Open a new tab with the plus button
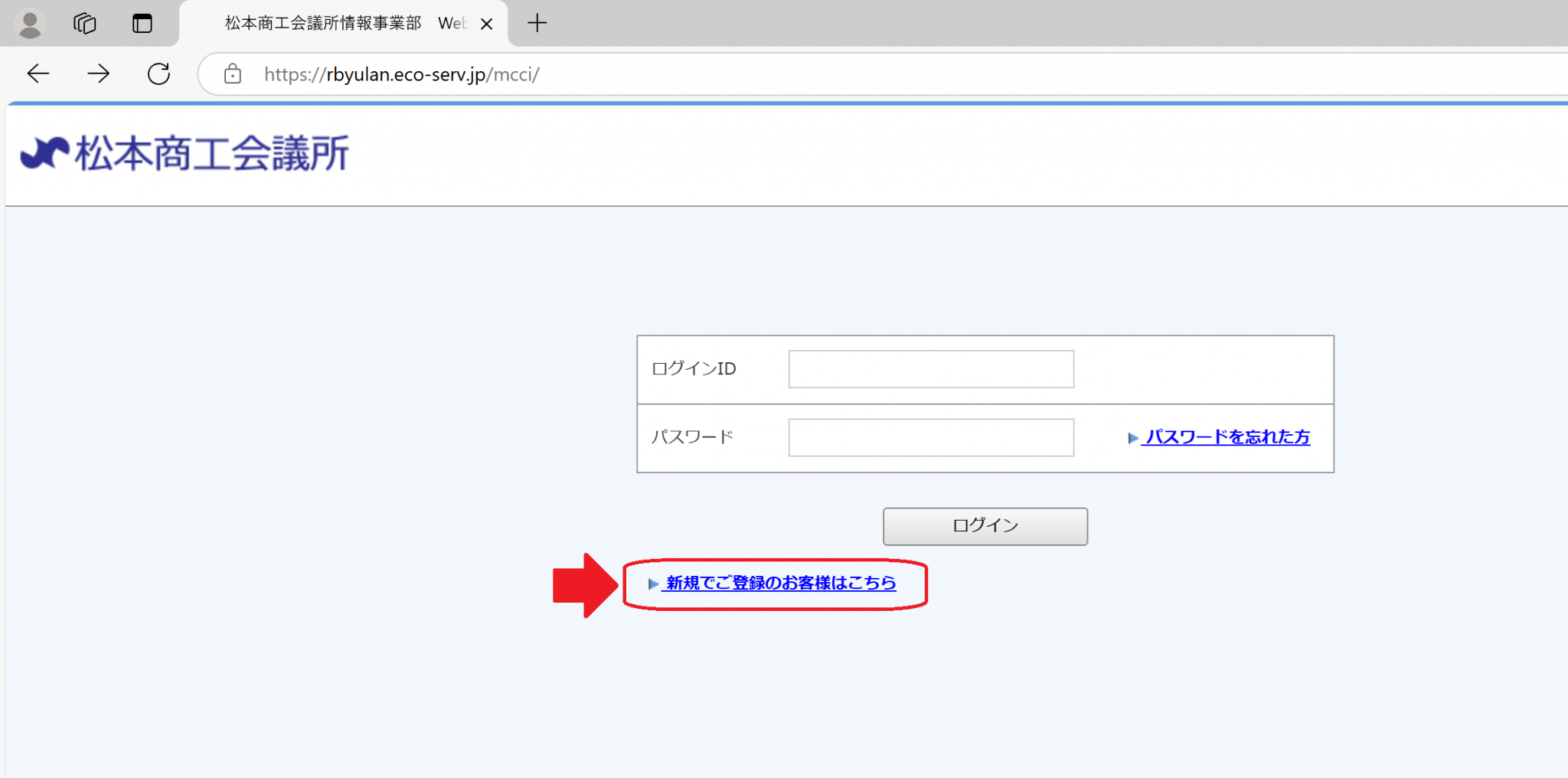 [537, 23]
